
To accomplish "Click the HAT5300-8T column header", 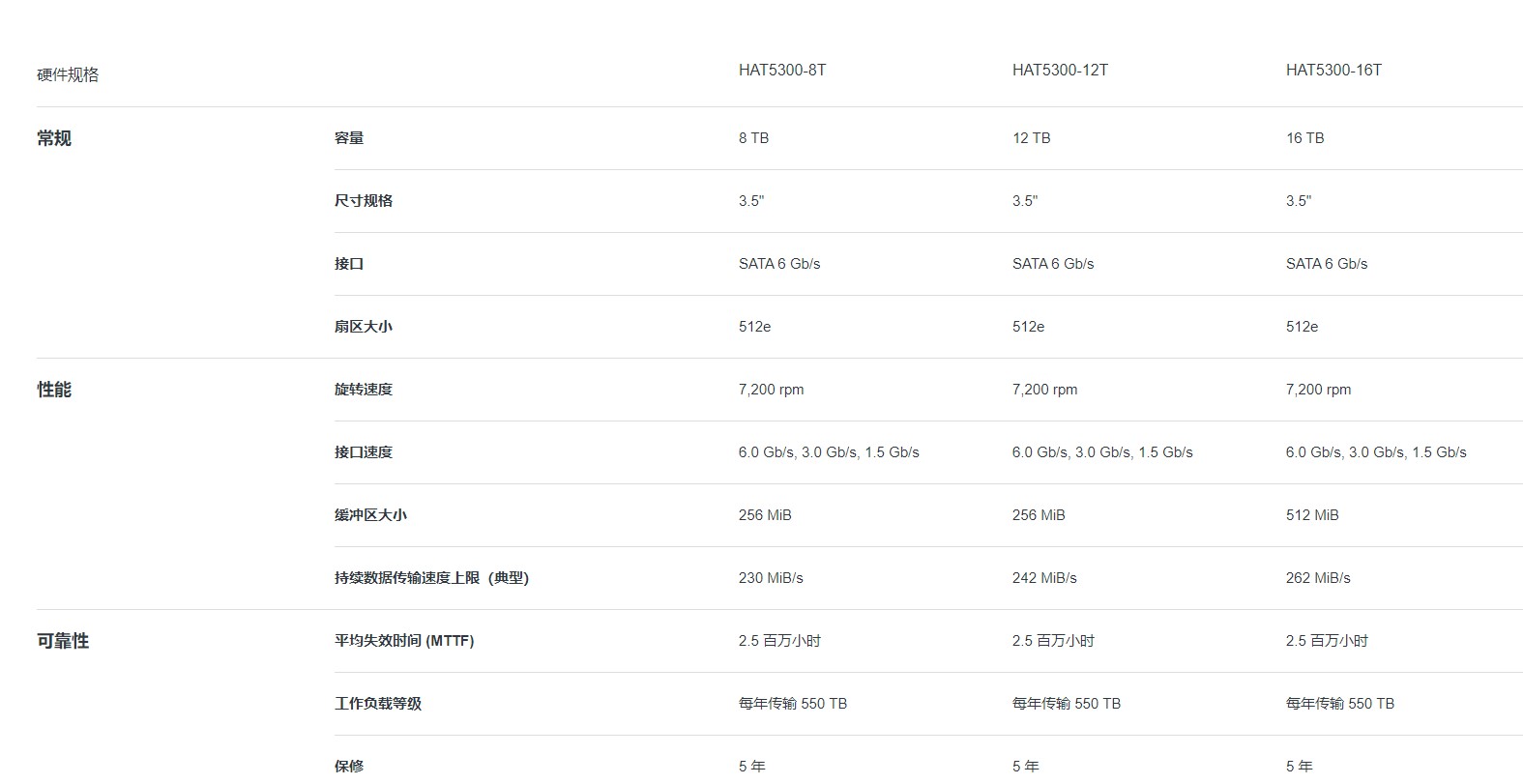I will (x=782, y=71).
